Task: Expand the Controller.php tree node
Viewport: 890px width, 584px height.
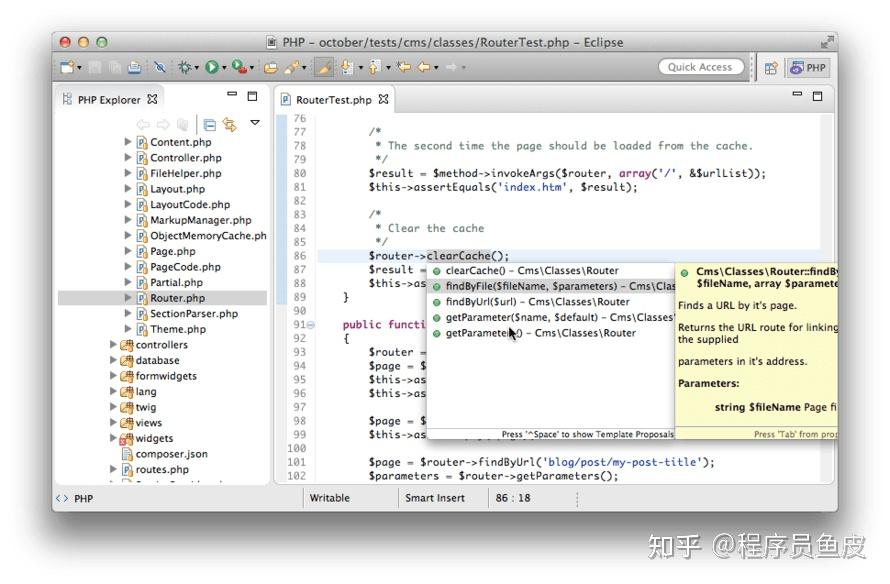Action: pos(128,157)
